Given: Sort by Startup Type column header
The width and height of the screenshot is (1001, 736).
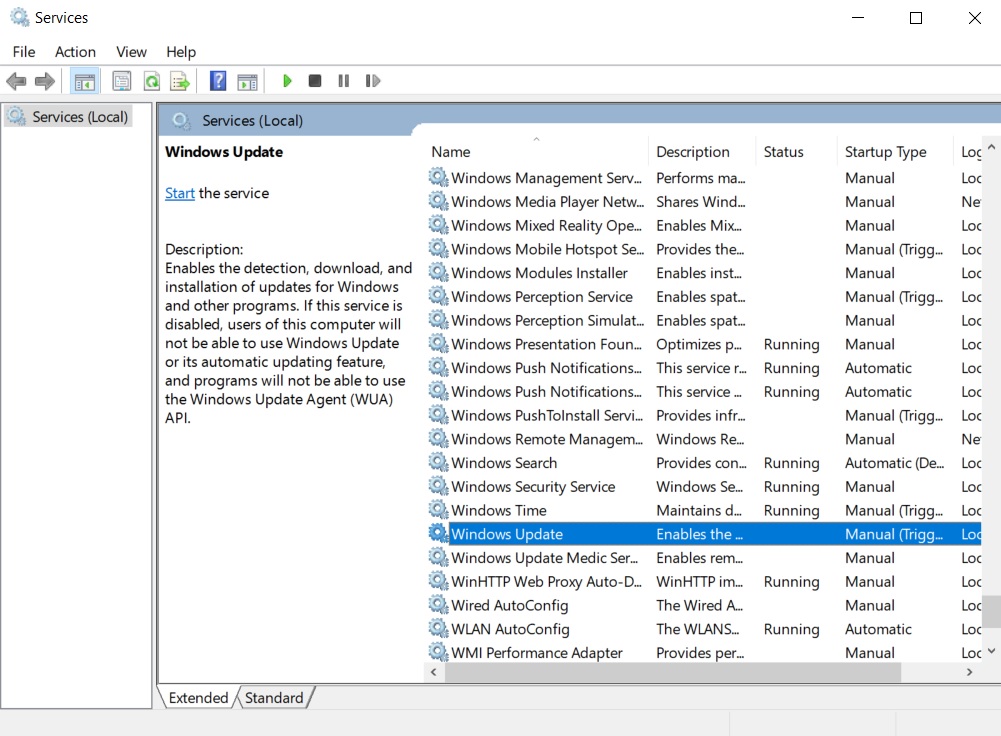Looking at the screenshot, I should coord(885,152).
